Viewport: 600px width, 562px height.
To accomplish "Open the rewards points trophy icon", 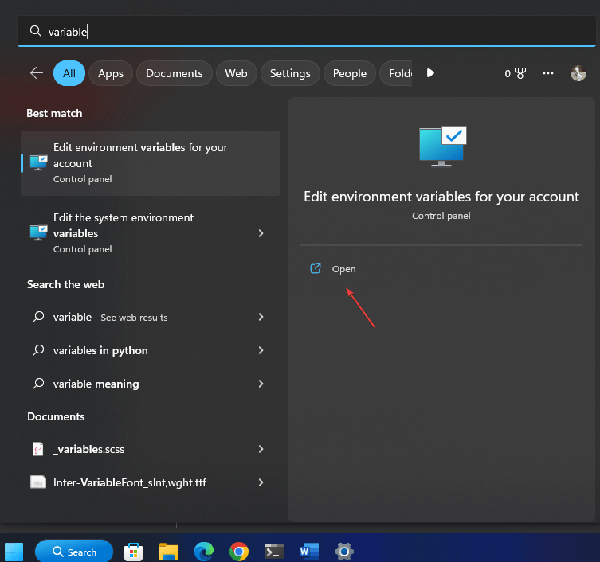I will [515, 73].
